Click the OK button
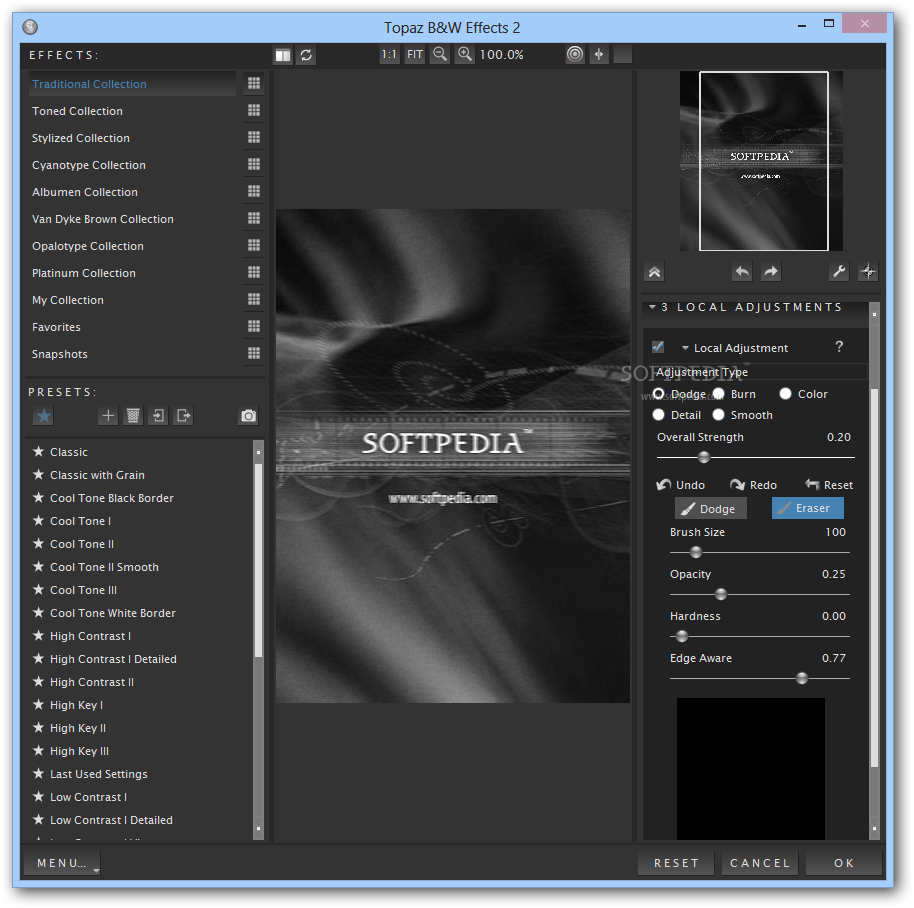 pos(843,863)
